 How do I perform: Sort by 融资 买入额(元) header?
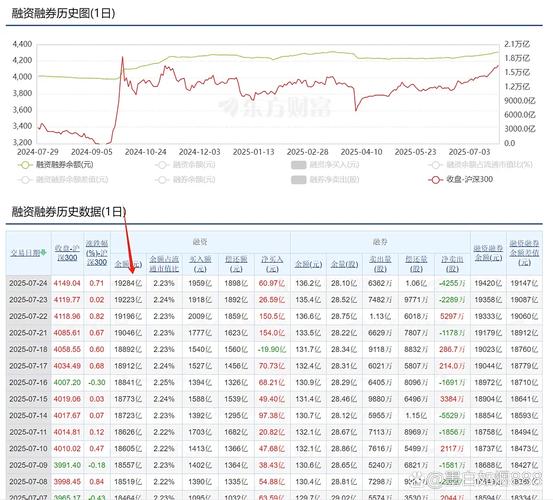pos(200,264)
